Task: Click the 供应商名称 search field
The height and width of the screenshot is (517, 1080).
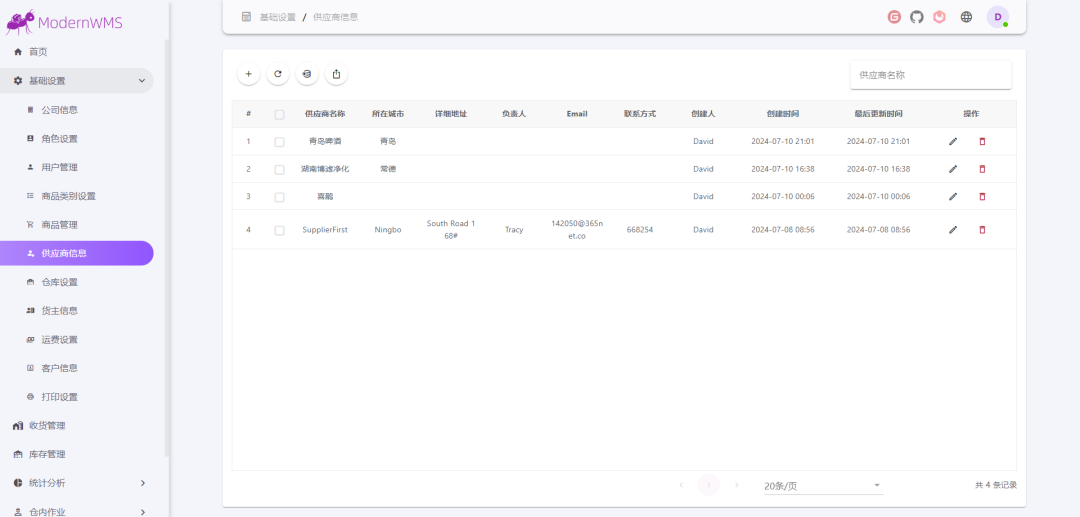Action: [930, 75]
